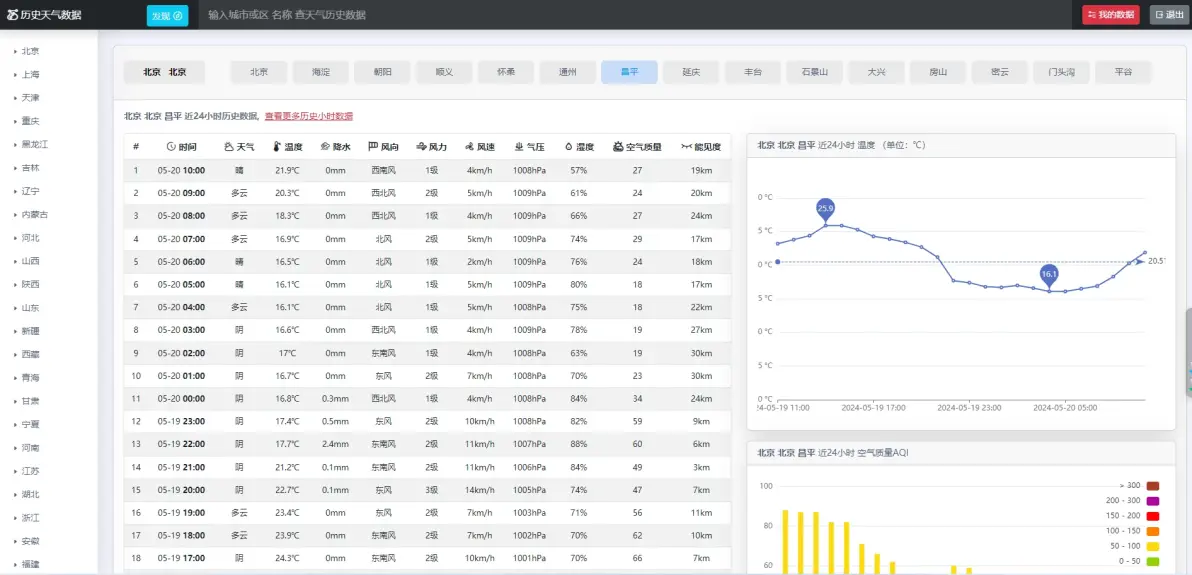The width and height of the screenshot is (1192, 575).
Task: Select the 怀柔 district tab
Action: tap(506, 72)
